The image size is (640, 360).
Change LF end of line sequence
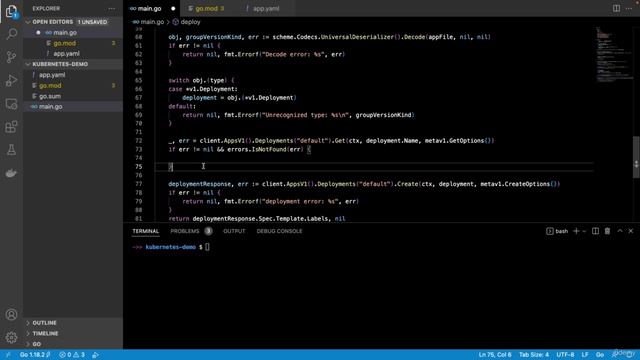585,355
